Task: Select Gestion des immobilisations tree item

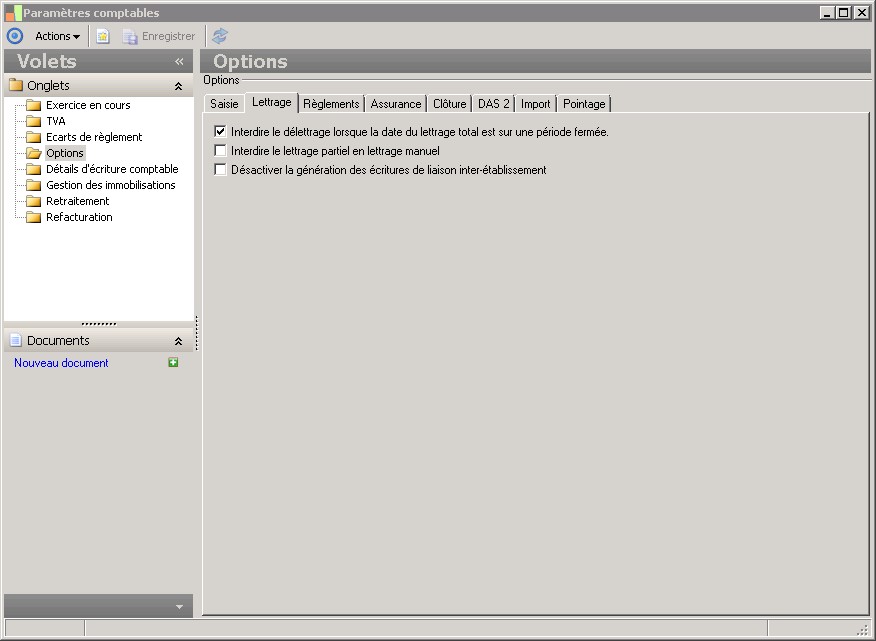Action: [111, 185]
